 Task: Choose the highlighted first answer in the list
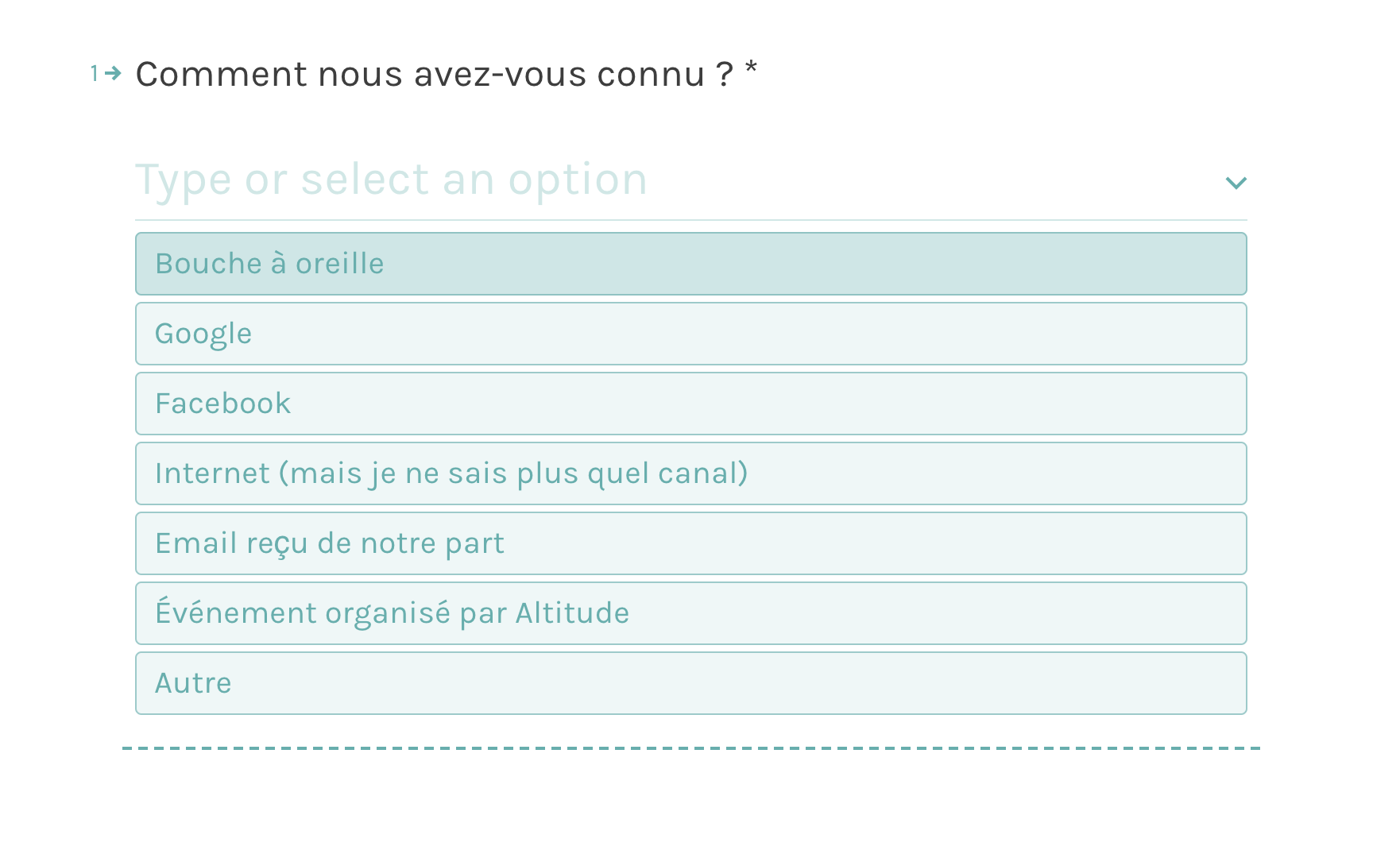point(690,264)
